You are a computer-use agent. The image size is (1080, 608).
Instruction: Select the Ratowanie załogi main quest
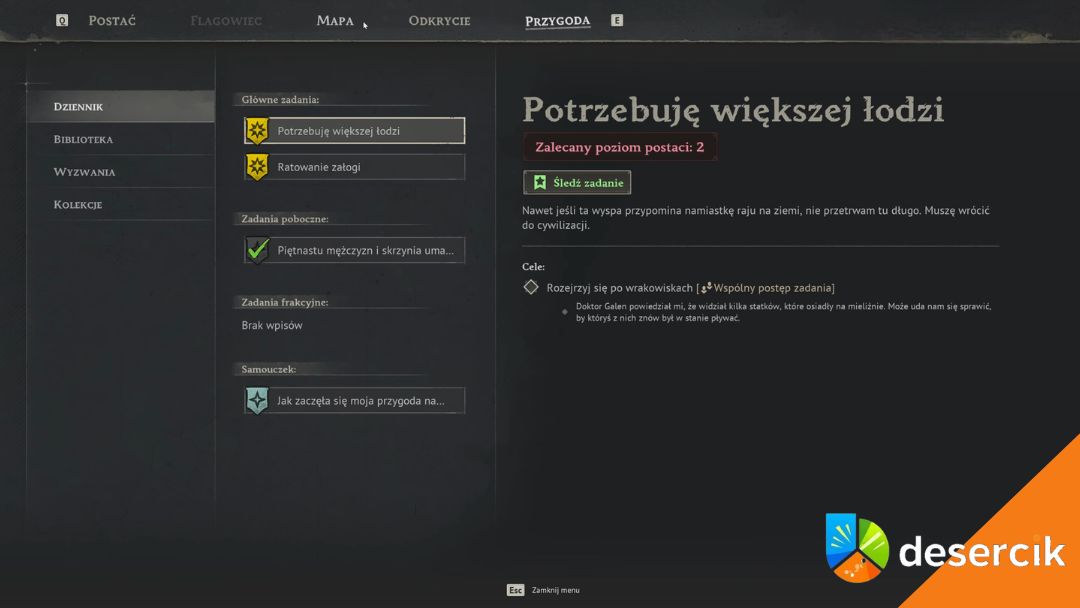(x=355, y=167)
